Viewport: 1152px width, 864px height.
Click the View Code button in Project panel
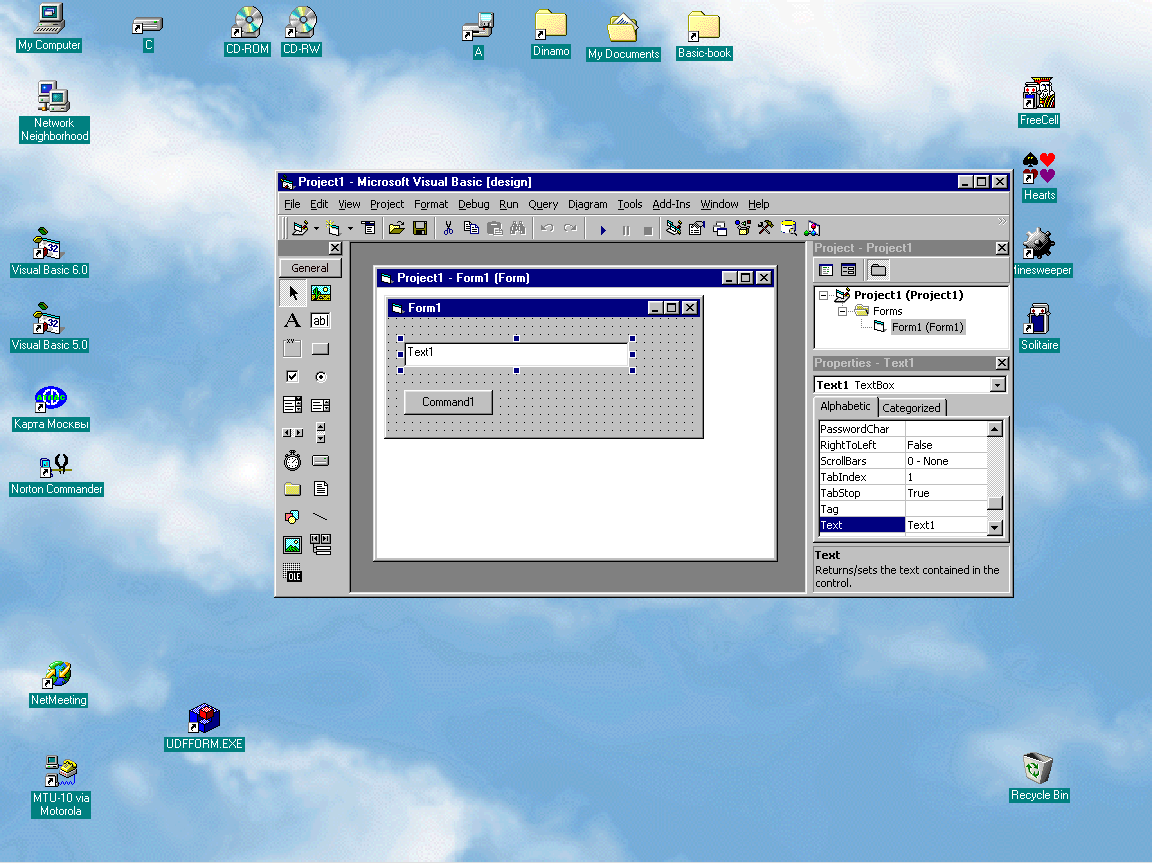click(x=827, y=270)
